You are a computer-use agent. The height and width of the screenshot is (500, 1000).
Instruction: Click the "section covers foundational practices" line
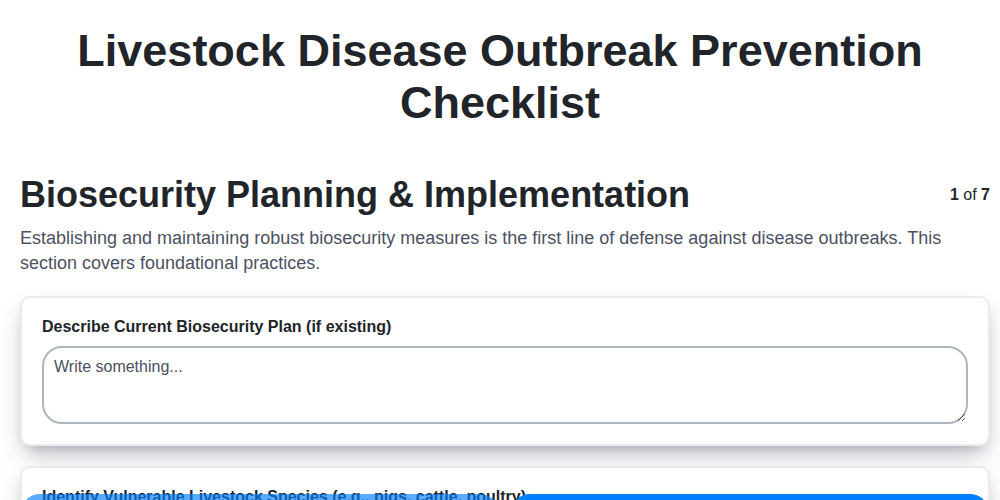[169, 264]
